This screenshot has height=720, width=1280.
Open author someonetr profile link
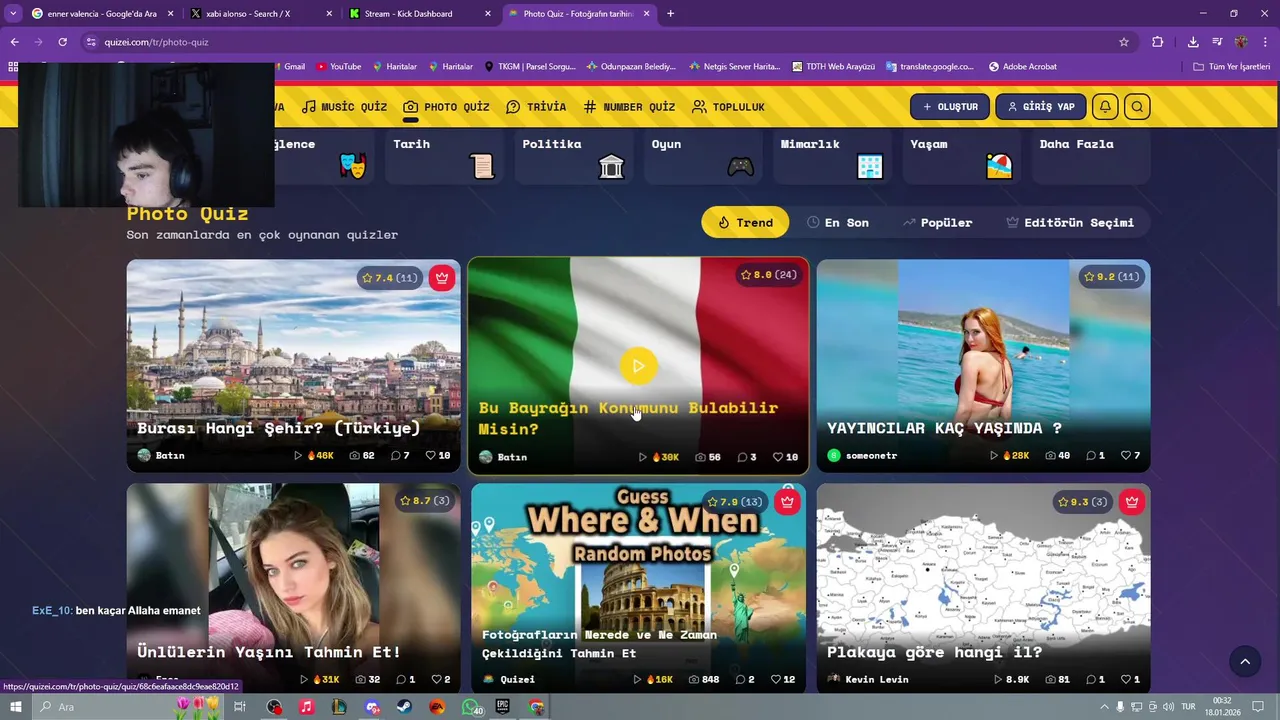tap(862, 455)
